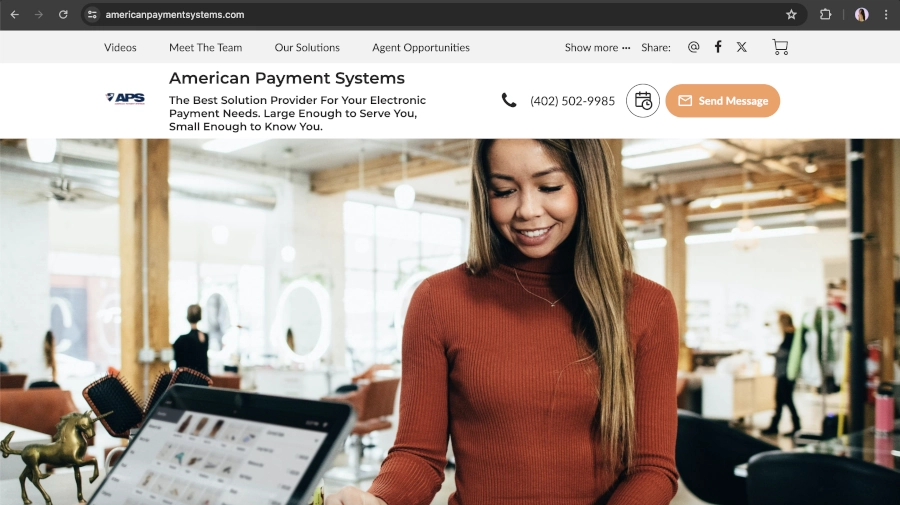Expand the Show more navigation menu

[597, 48]
